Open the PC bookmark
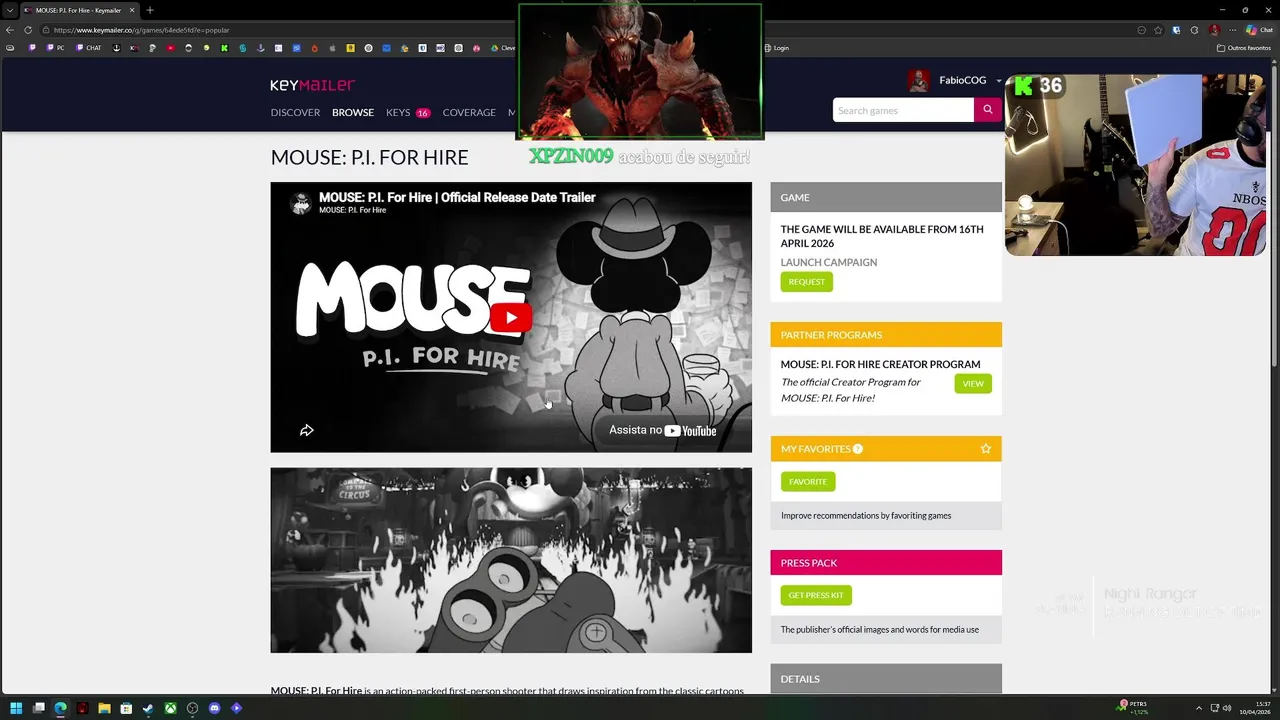 point(55,48)
